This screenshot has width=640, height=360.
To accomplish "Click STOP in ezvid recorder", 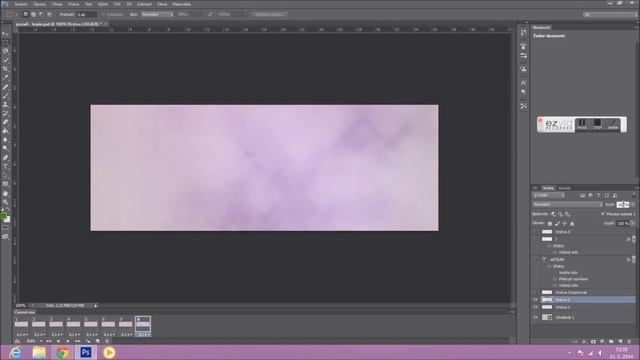I will (x=598, y=124).
